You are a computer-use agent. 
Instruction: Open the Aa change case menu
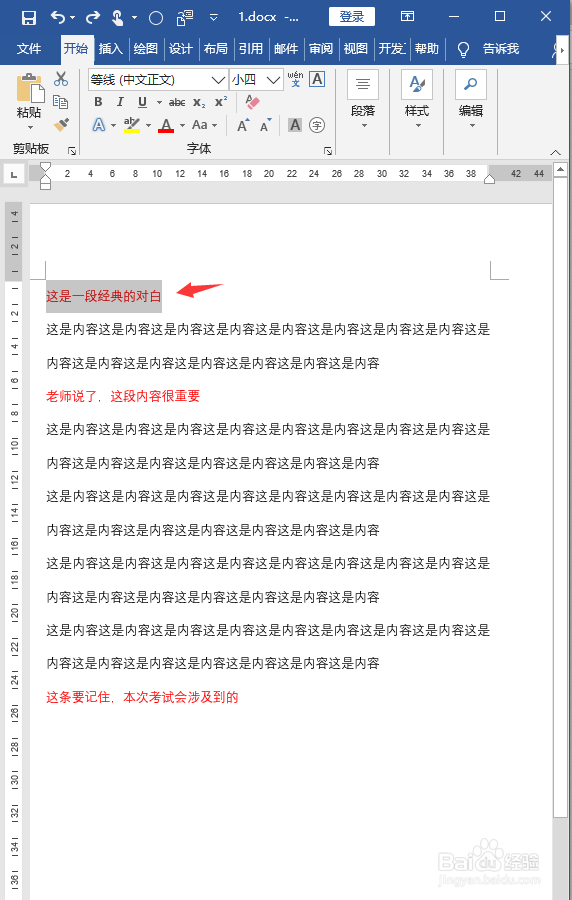click(204, 125)
